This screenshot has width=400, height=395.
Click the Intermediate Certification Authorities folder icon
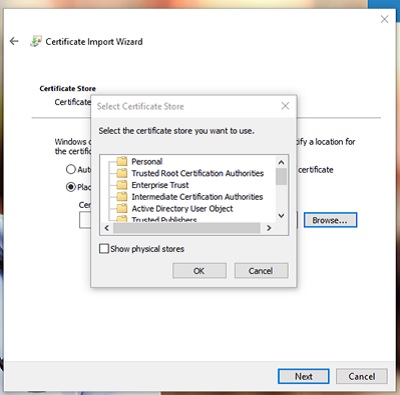coord(122,197)
